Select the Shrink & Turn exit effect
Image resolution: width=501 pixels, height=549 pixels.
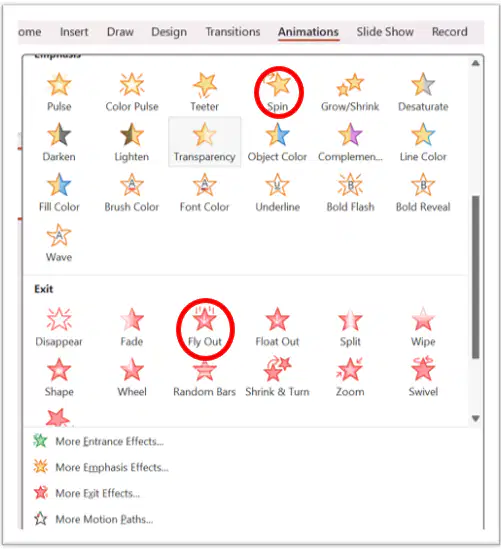pos(277,377)
